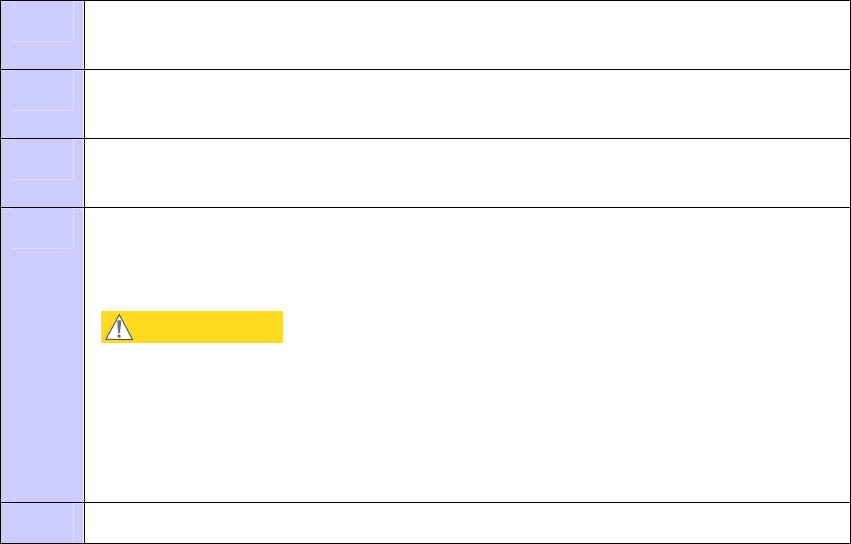The image size is (851, 544).
Task: Click the second row's empty white content cell
Action: pyautogui.click(x=467, y=104)
